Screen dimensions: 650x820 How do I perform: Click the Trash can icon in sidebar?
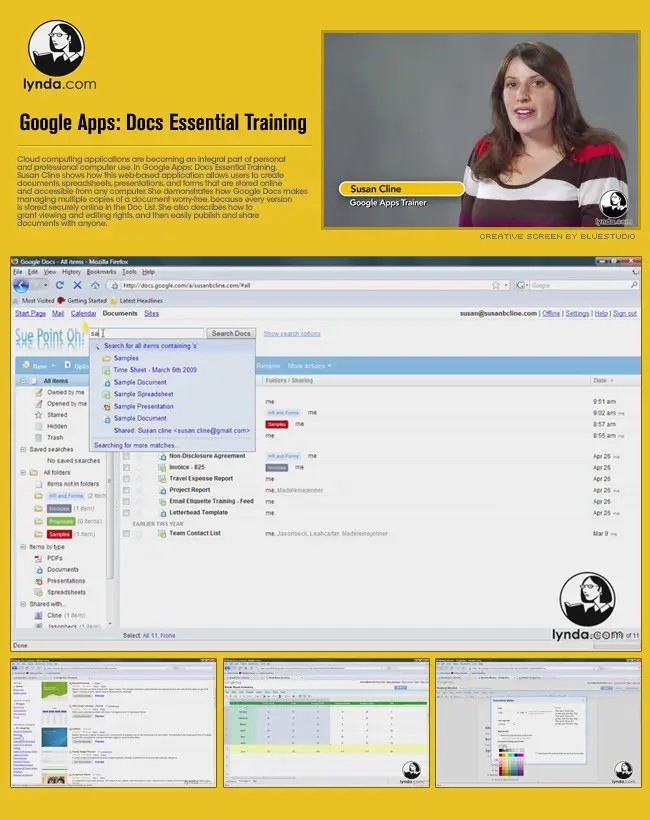click(x=39, y=438)
